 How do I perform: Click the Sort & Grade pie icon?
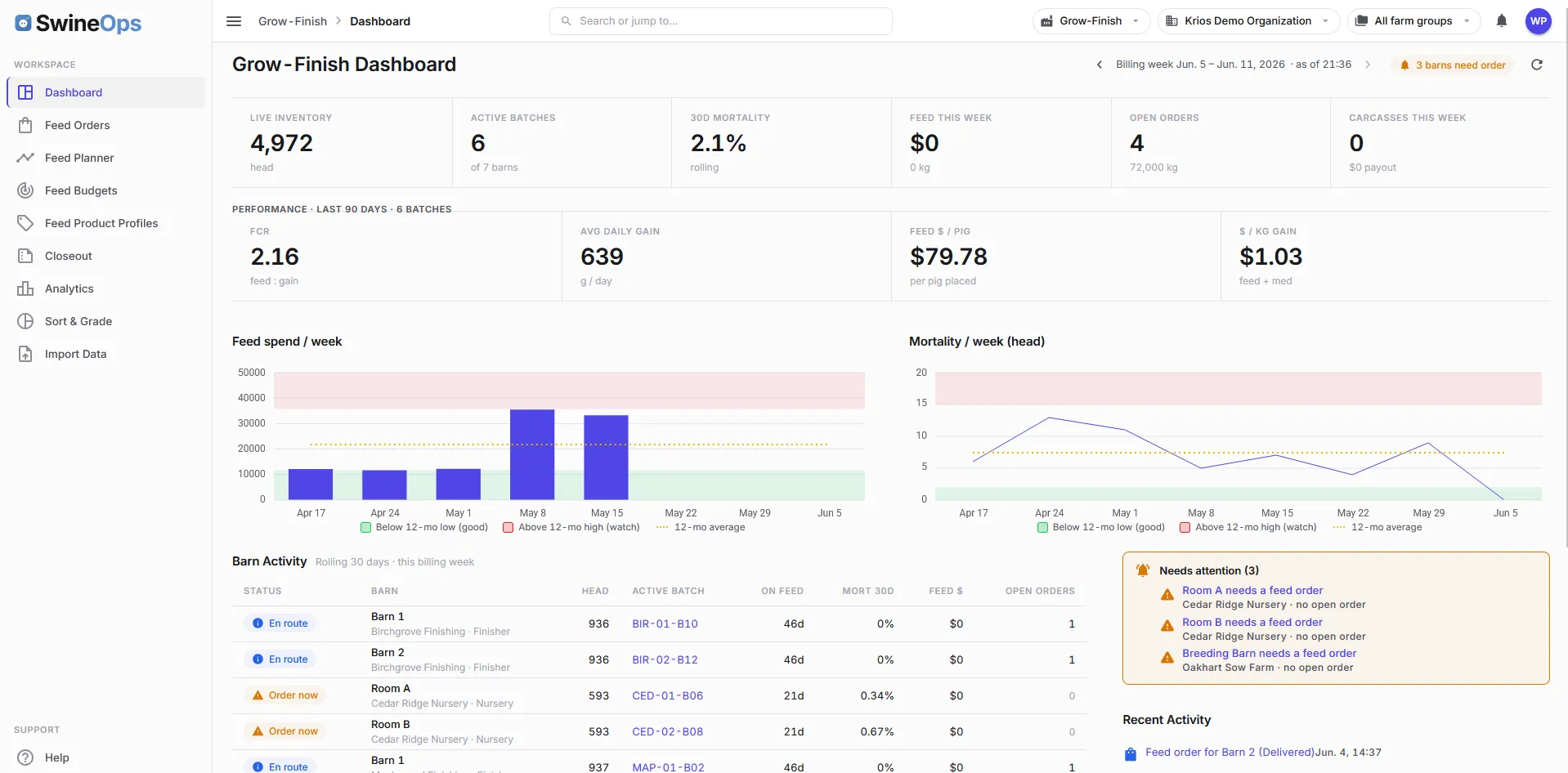click(25, 321)
